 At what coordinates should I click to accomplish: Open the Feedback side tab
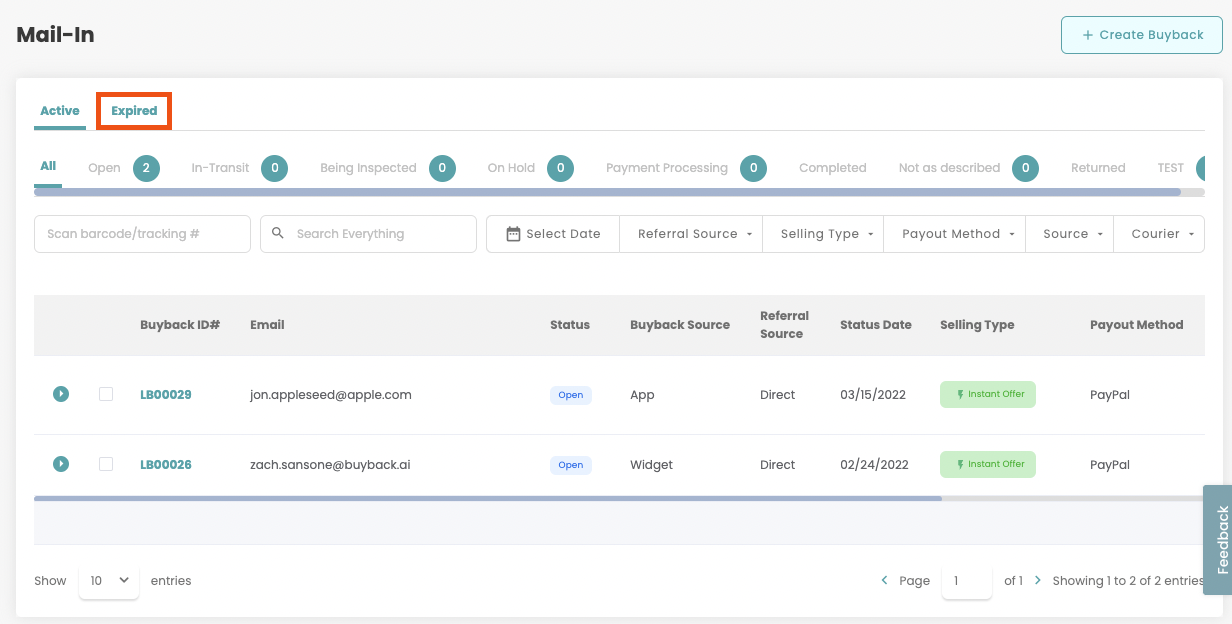click(x=1218, y=540)
